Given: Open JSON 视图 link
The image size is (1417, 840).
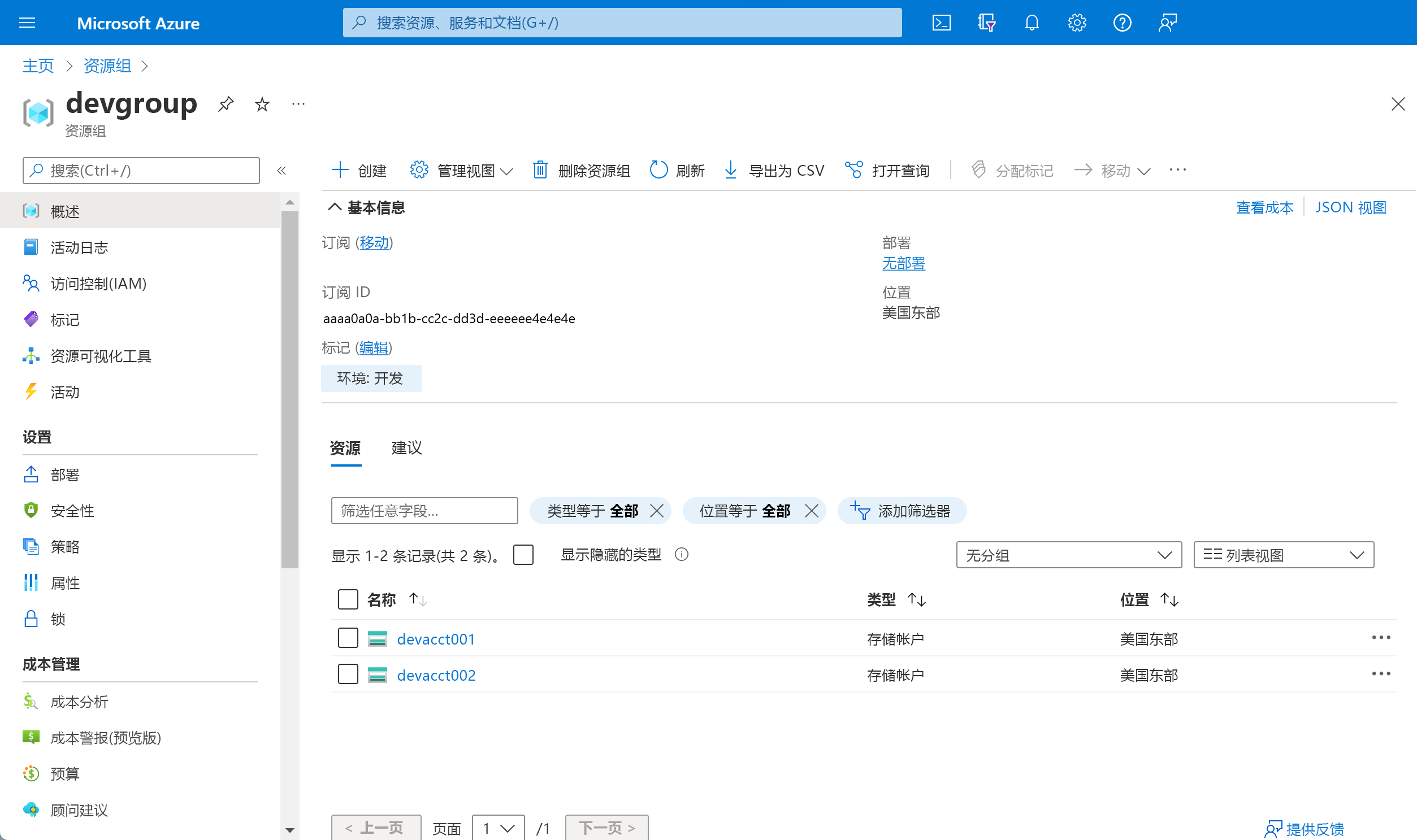Looking at the screenshot, I should point(1351,208).
